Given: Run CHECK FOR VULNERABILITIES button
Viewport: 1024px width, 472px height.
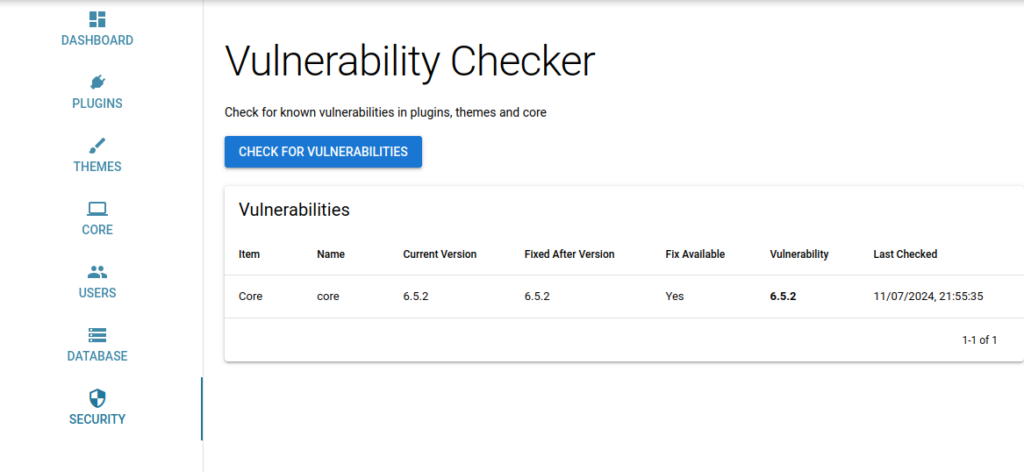Looking at the screenshot, I should point(323,152).
